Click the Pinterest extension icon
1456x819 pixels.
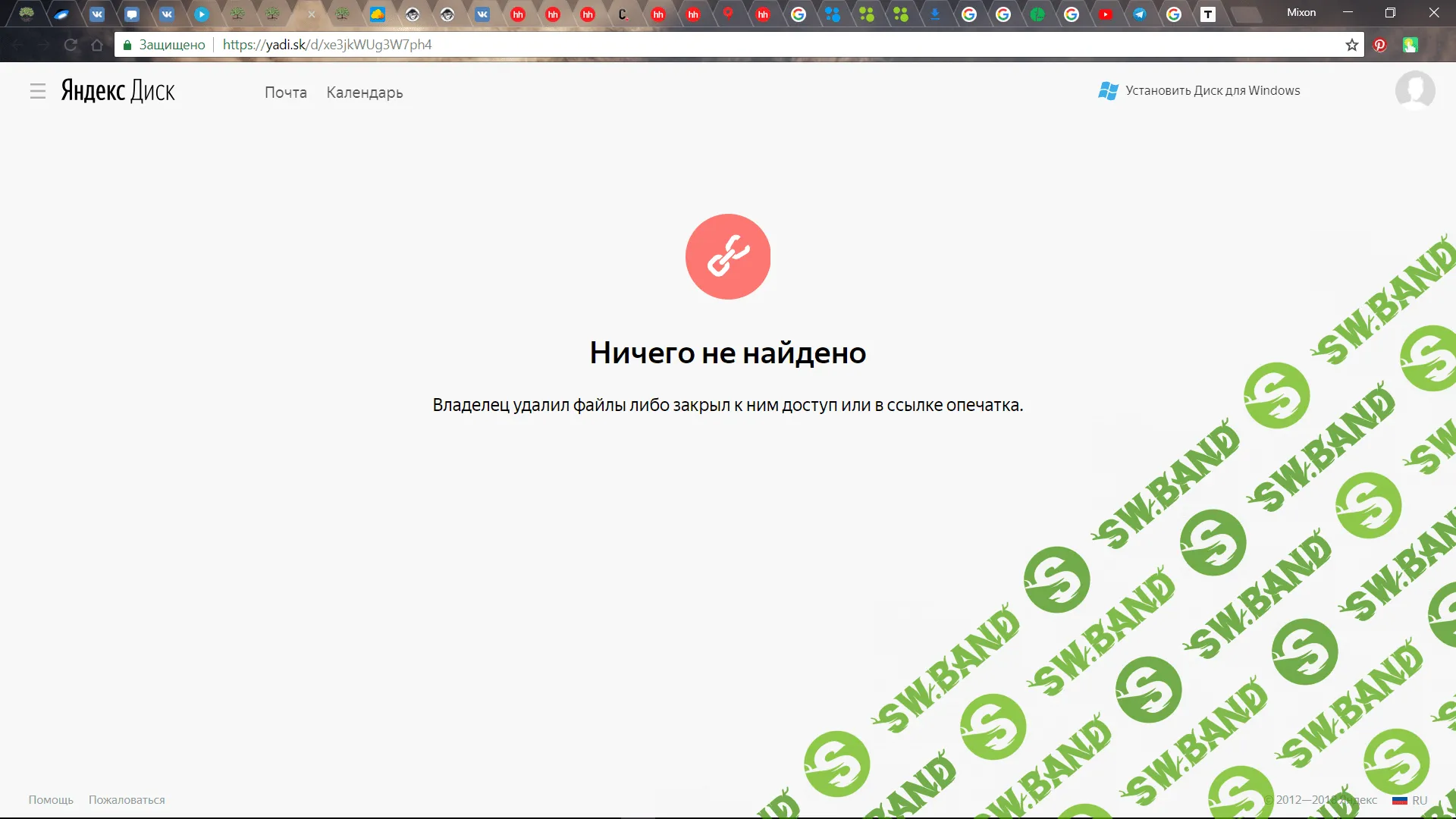pyautogui.click(x=1379, y=45)
